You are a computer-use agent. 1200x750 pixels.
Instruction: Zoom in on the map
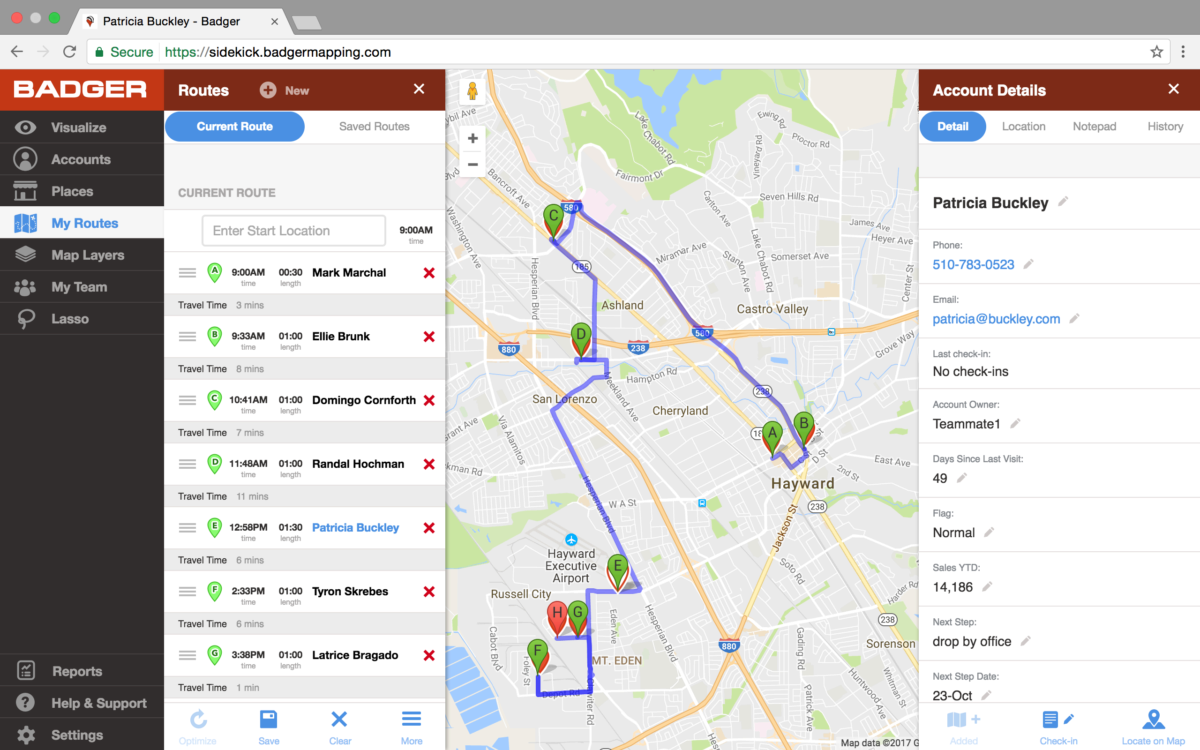[472, 138]
